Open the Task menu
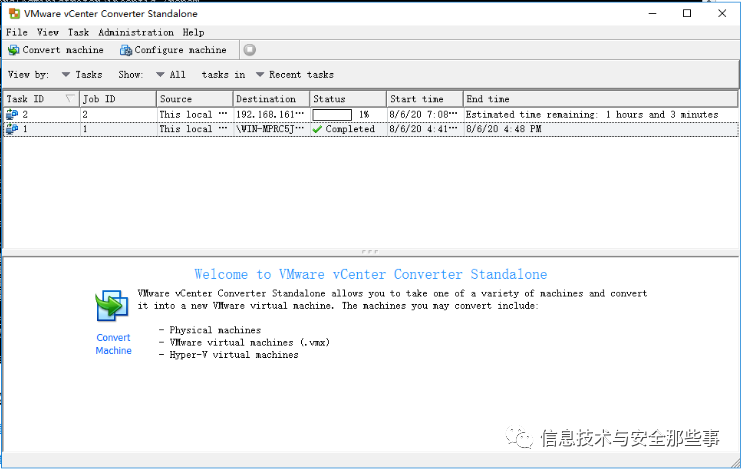Image resolution: width=743 pixels, height=470 pixels. point(78,32)
